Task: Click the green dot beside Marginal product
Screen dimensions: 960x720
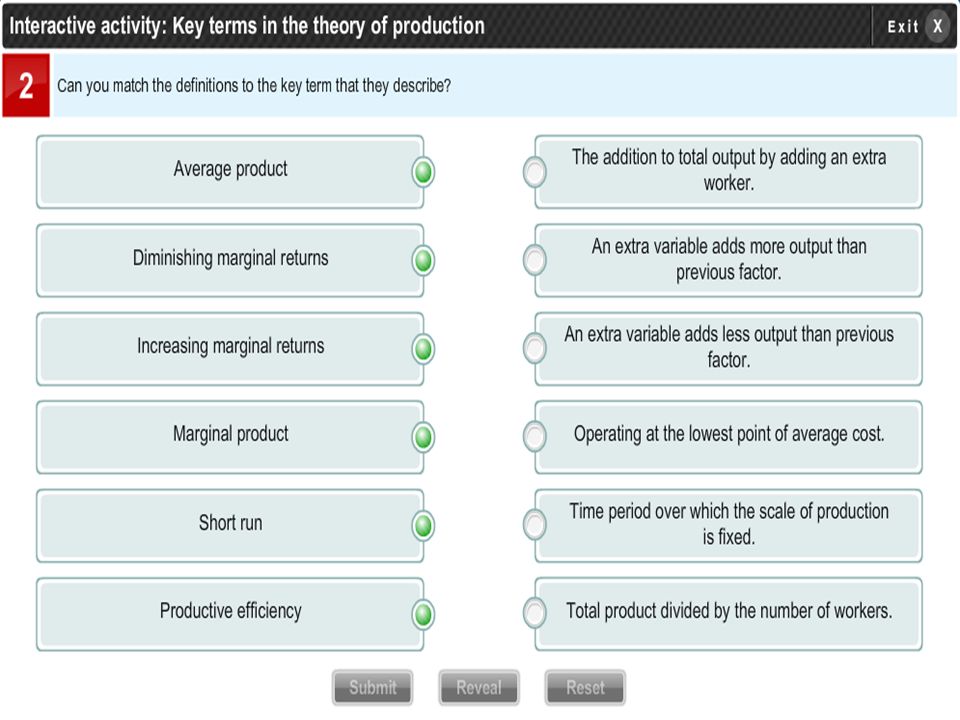Action: pos(423,437)
